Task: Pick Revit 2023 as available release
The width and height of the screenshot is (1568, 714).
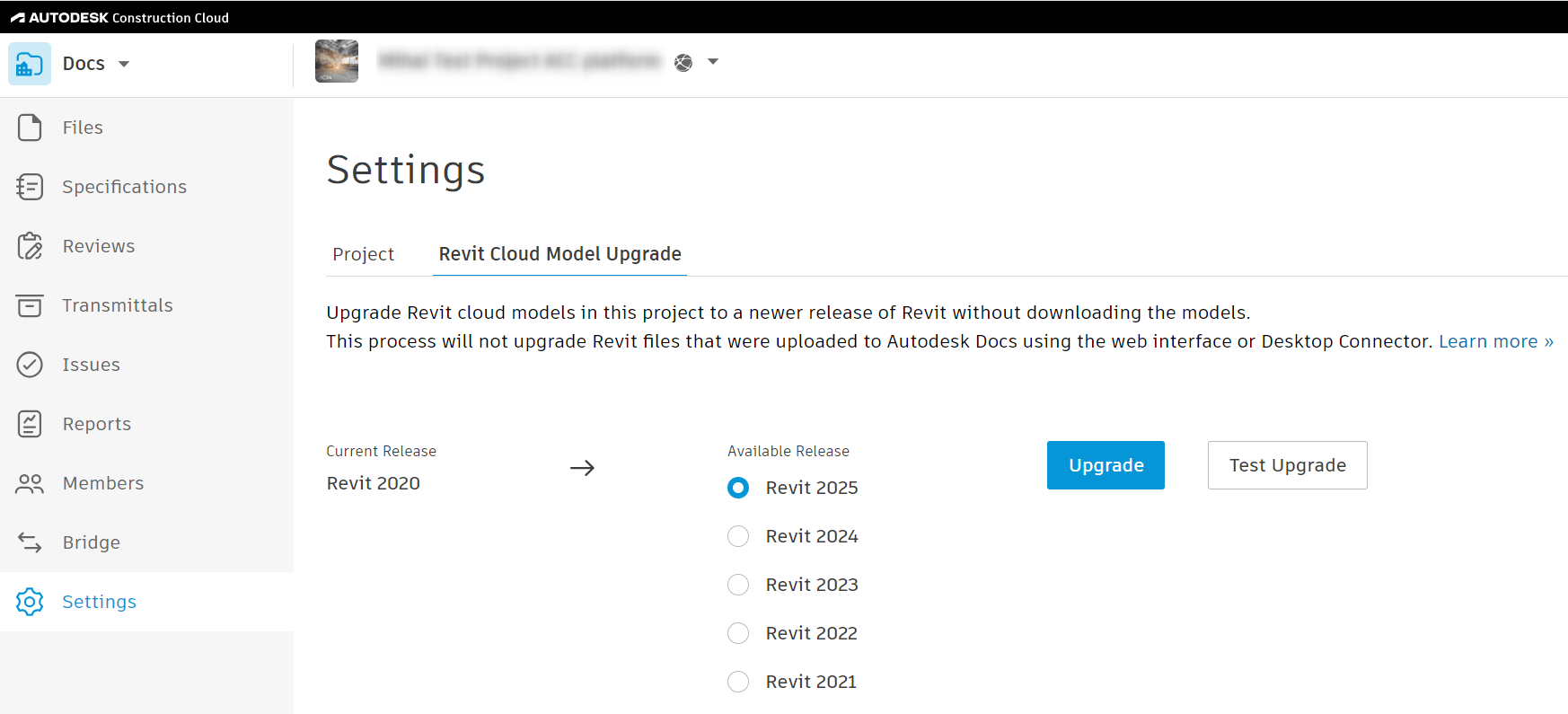Action: (738, 585)
